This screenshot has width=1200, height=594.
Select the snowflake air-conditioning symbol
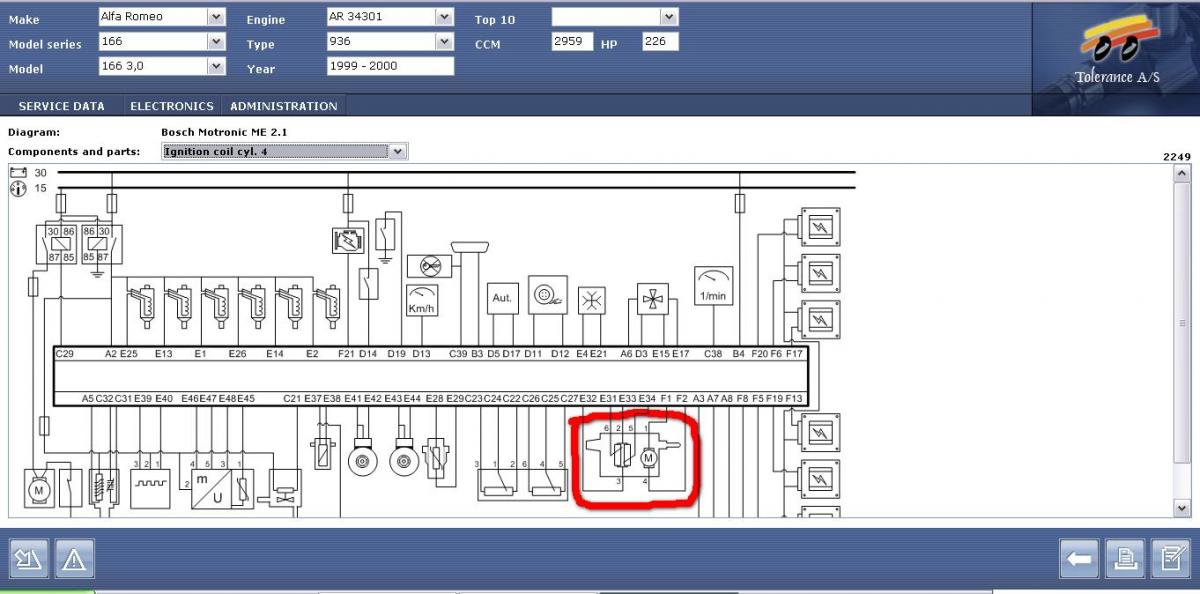pyautogui.click(x=592, y=299)
